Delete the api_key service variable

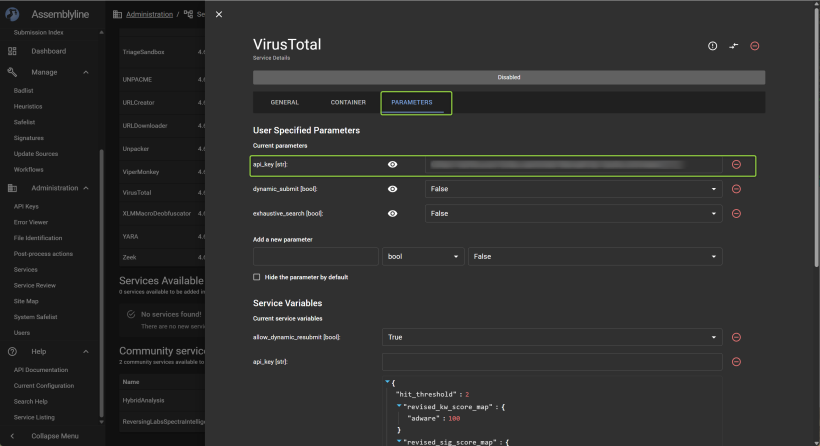click(736, 362)
